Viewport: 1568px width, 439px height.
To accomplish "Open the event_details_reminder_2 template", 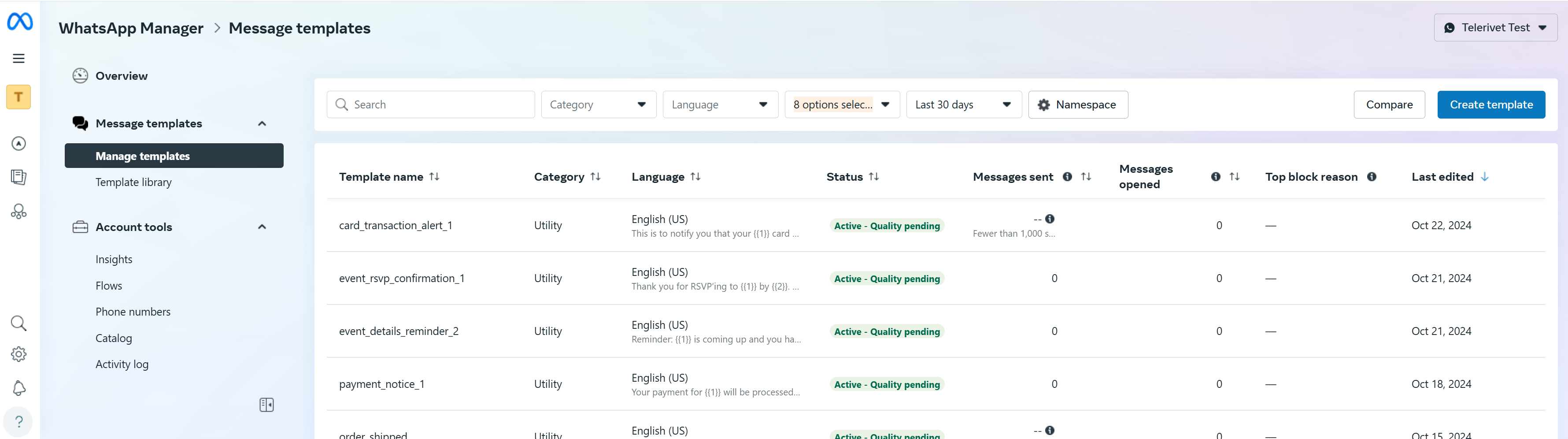I will point(399,331).
